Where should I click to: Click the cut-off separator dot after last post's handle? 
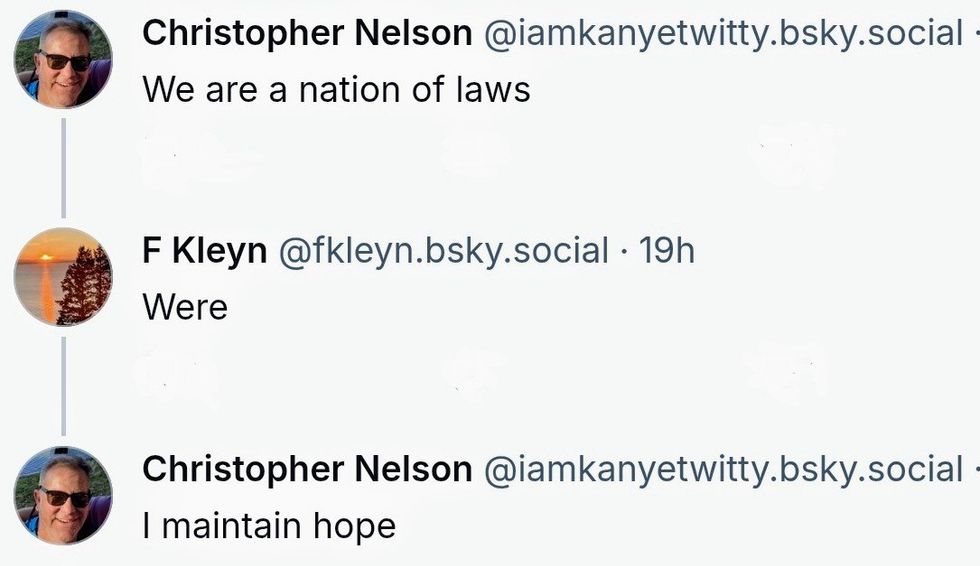(975, 469)
